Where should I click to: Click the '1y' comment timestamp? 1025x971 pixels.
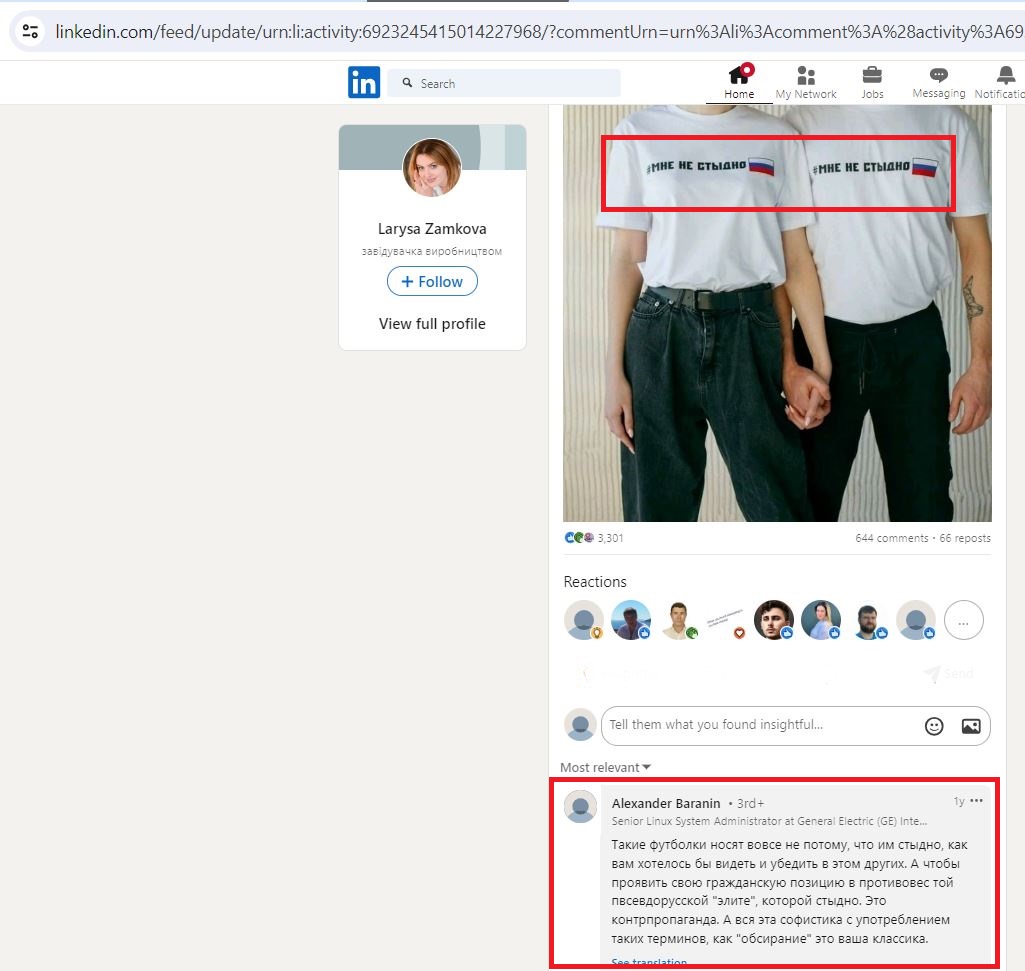pos(959,801)
